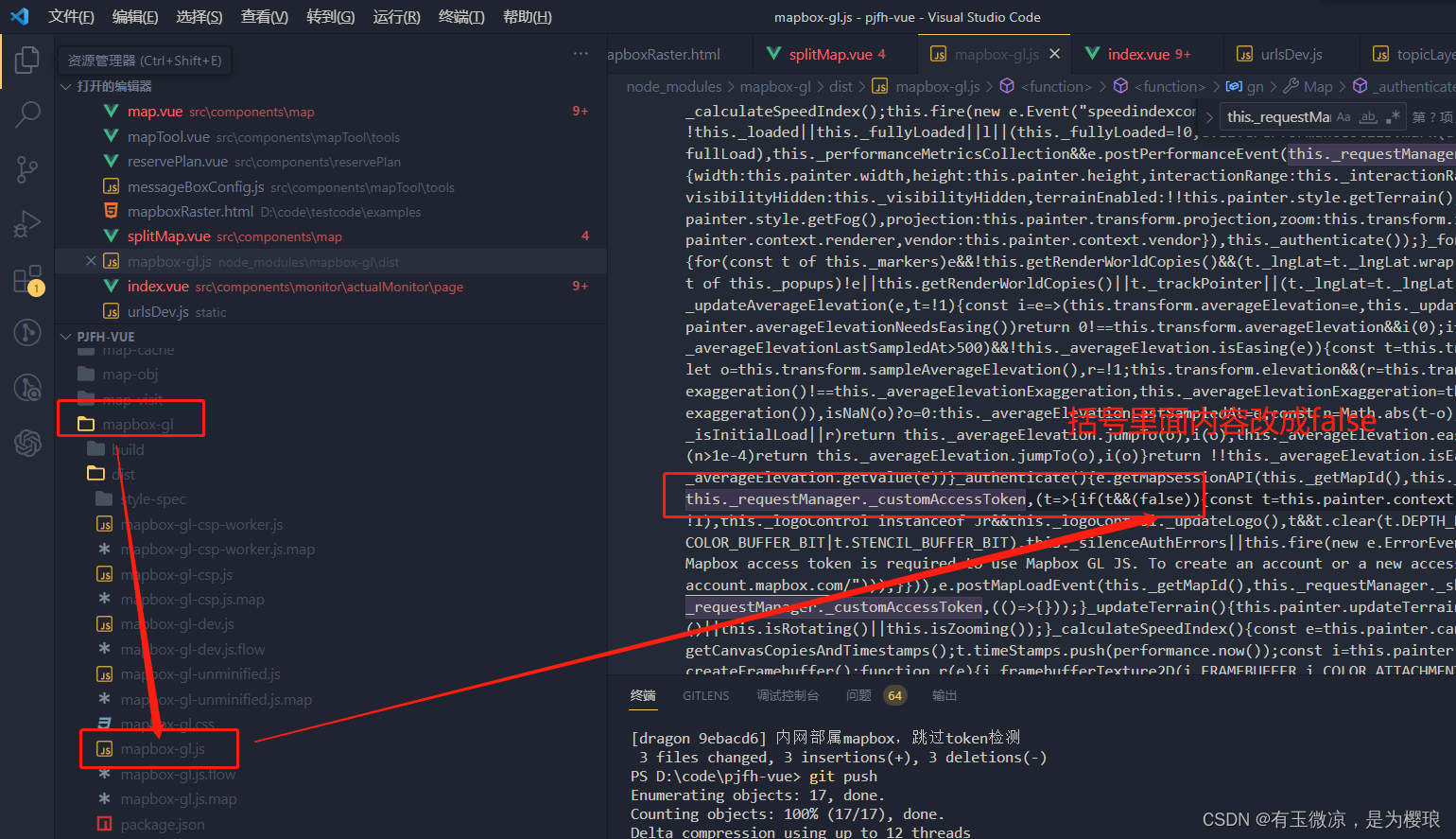Open mapbox-gl.js in dist folder tree

(x=163, y=749)
